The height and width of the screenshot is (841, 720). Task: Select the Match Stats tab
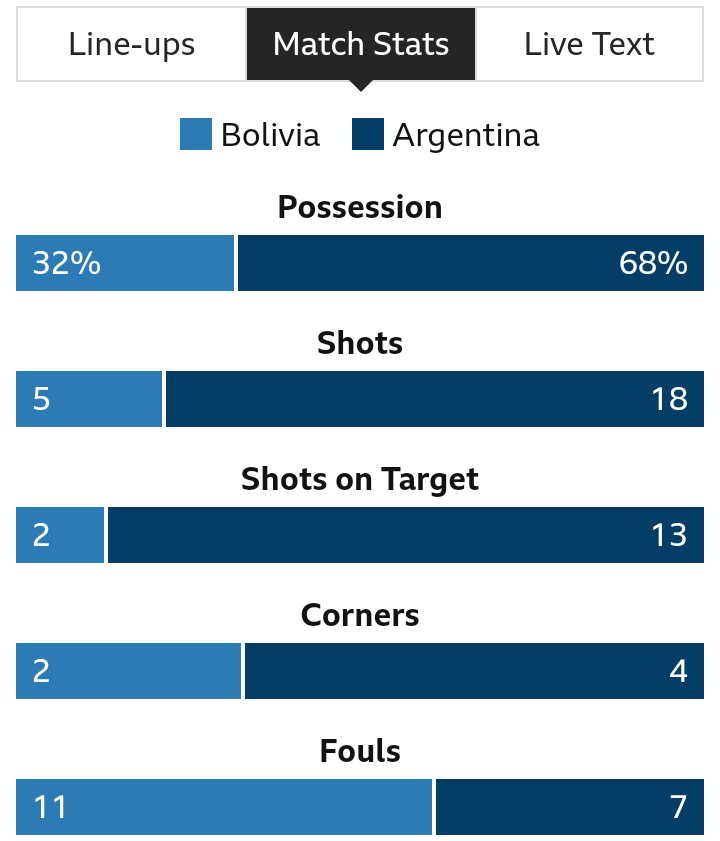point(361,44)
